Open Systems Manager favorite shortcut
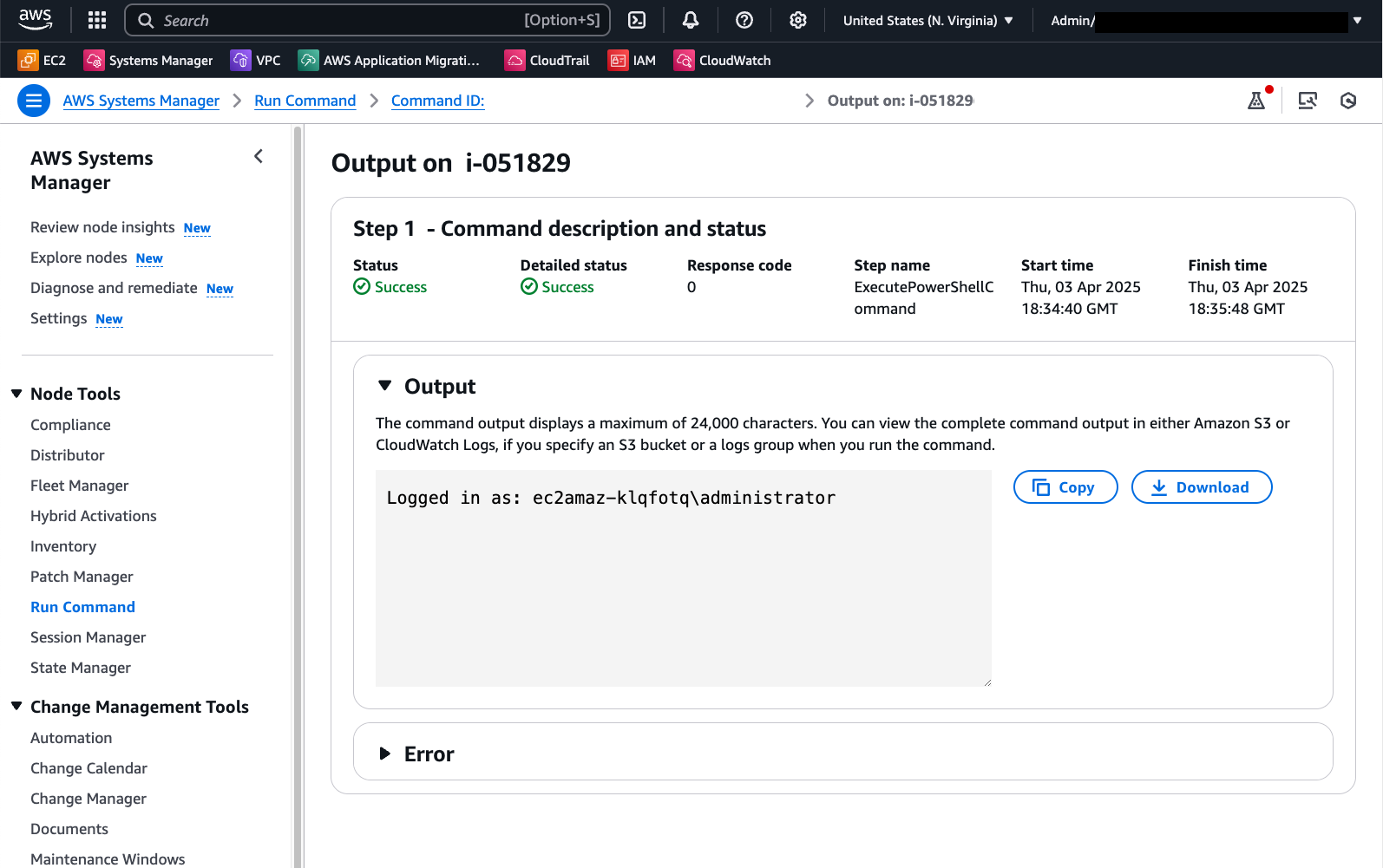This screenshot has height=868, width=1383. [148, 60]
